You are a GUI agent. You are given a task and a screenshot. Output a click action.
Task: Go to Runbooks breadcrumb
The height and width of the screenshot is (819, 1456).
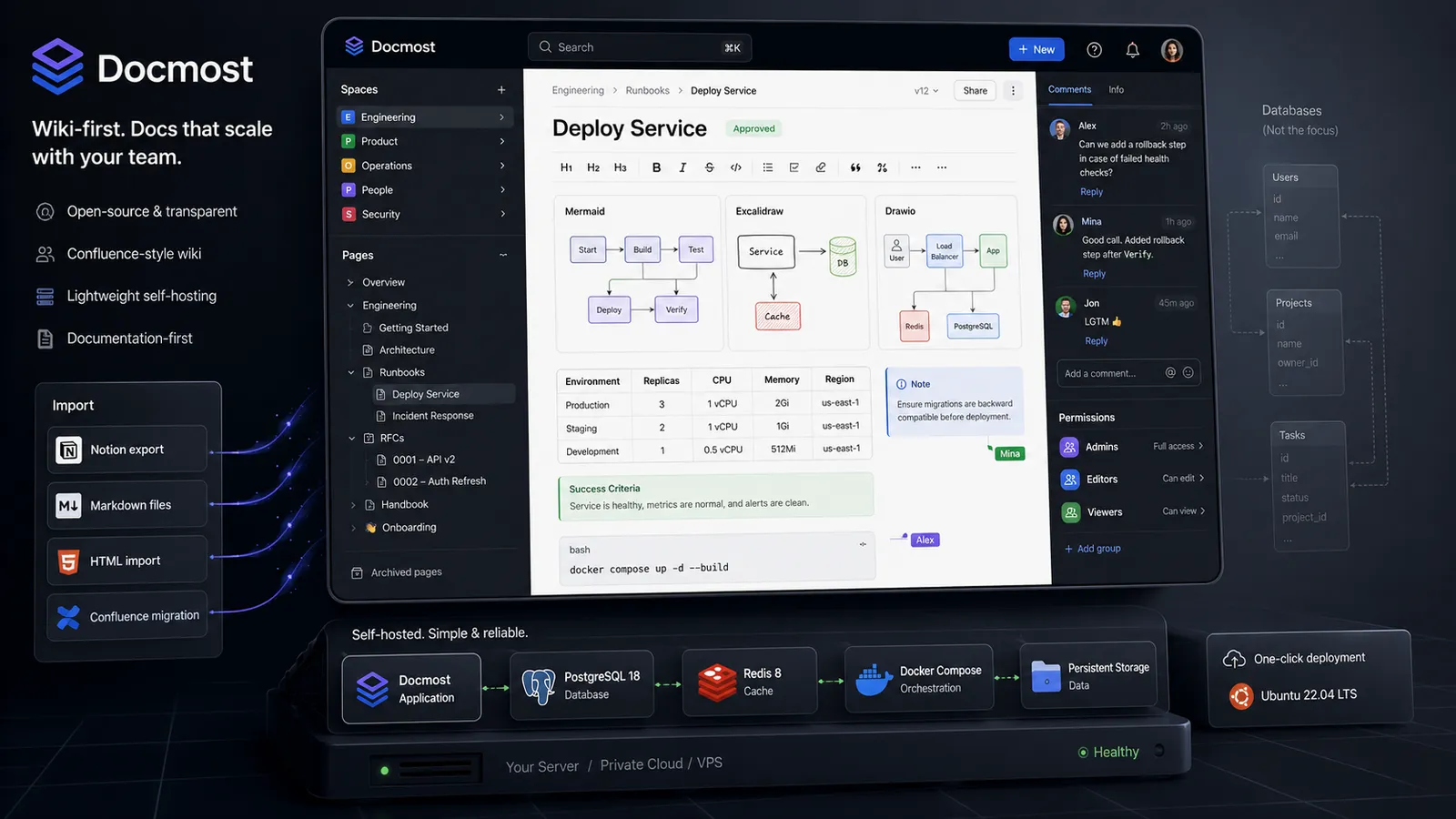[x=647, y=90]
